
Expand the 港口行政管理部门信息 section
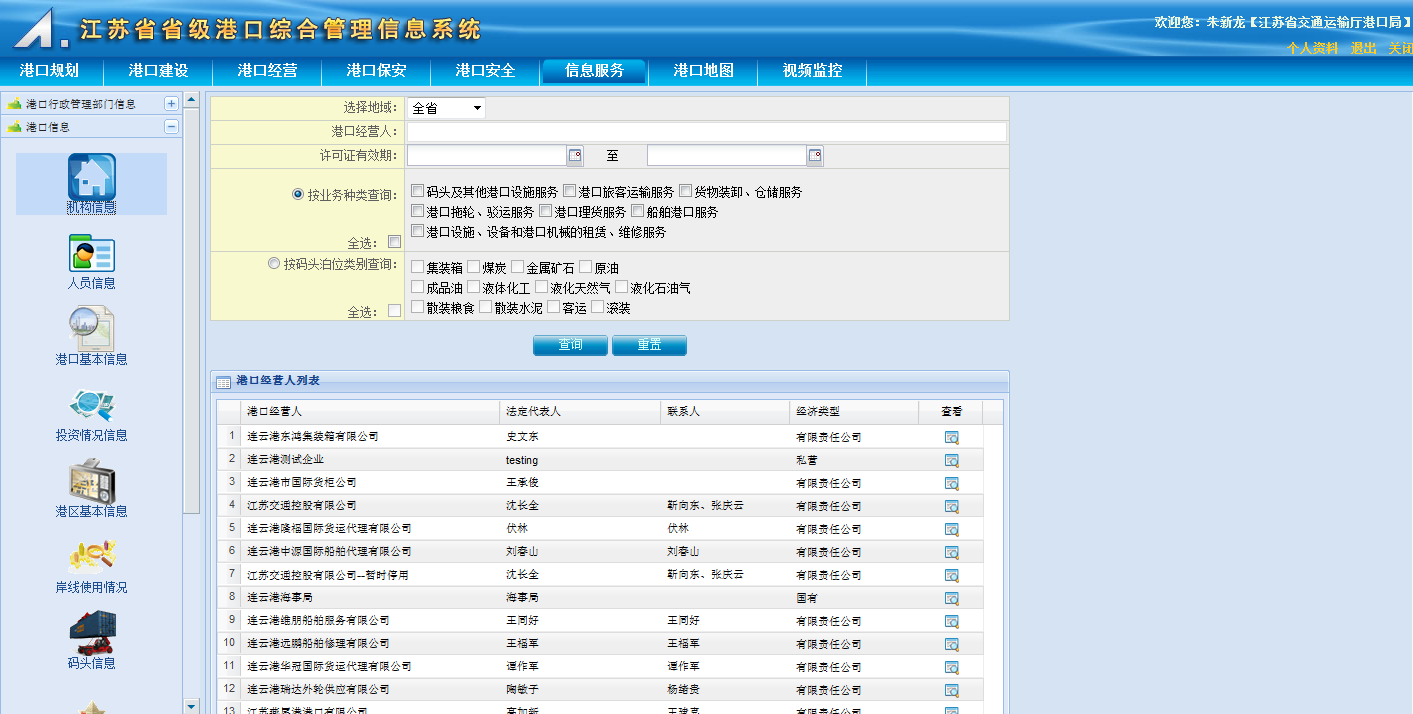[171, 103]
